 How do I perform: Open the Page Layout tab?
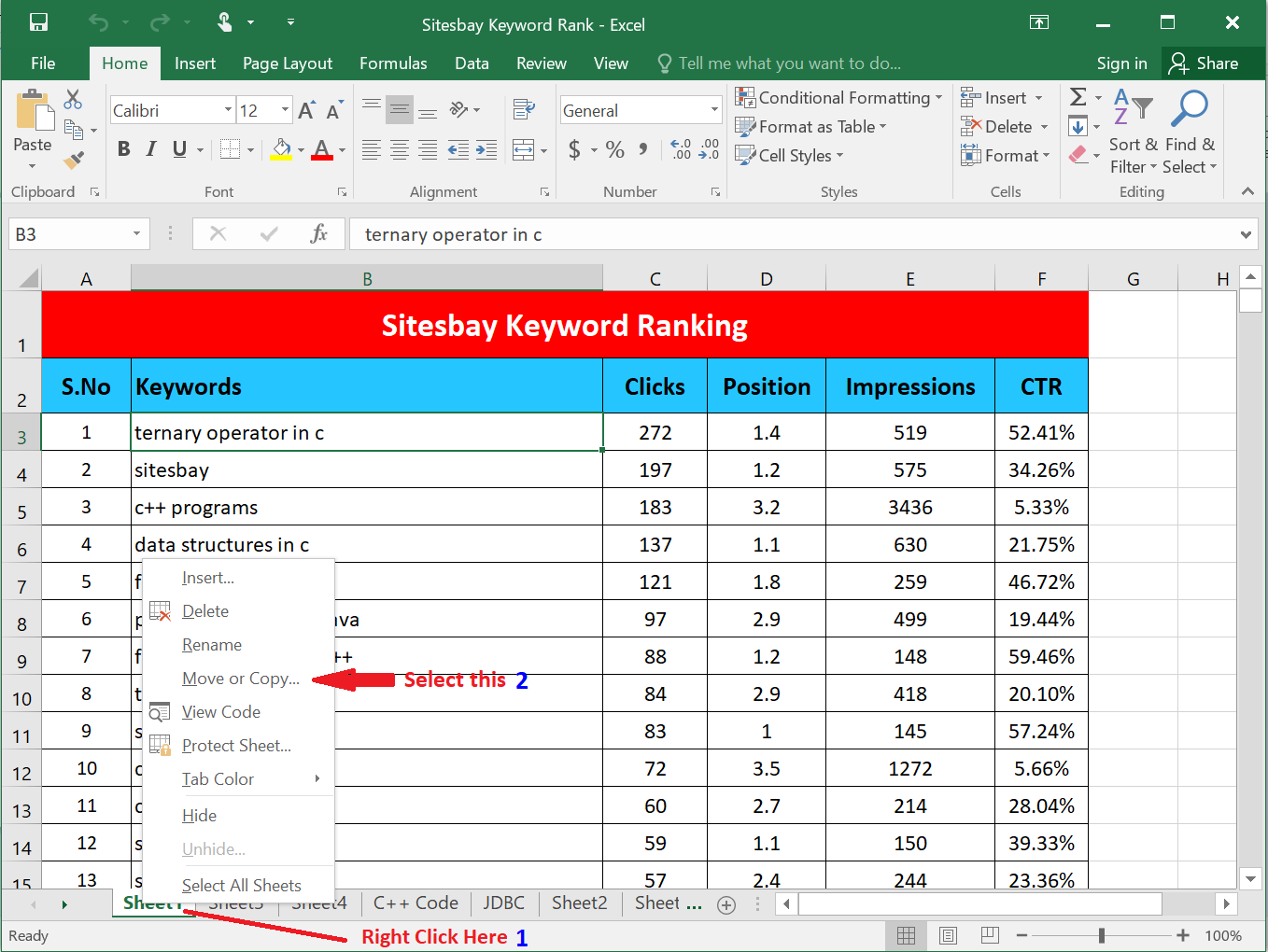[x=288, y=63]
